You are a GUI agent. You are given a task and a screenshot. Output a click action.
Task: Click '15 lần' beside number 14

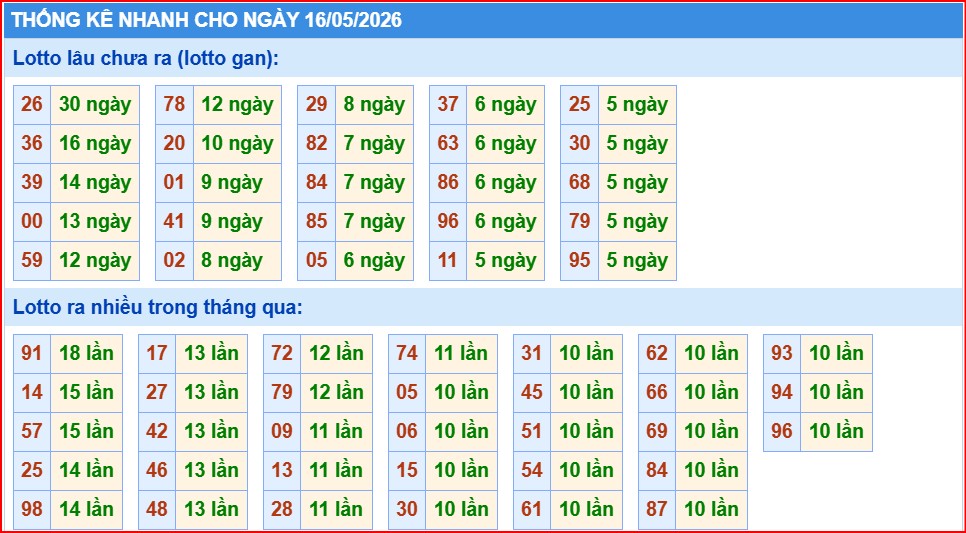(86, 393)
